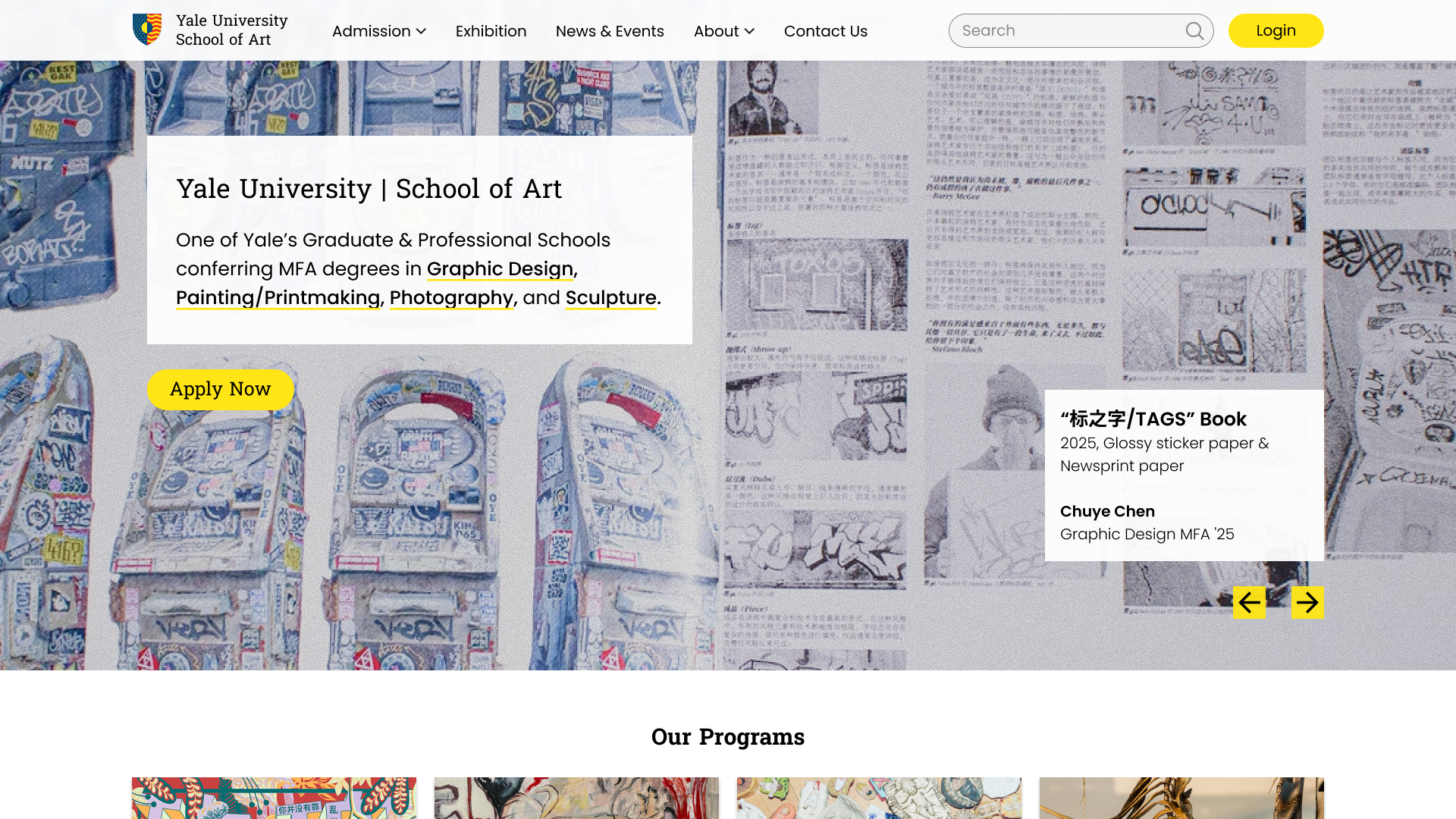Viewport: 1456px width, 819px height.
Task: Select the rightmost program image thumbnail
Action: coord(1180,798)
